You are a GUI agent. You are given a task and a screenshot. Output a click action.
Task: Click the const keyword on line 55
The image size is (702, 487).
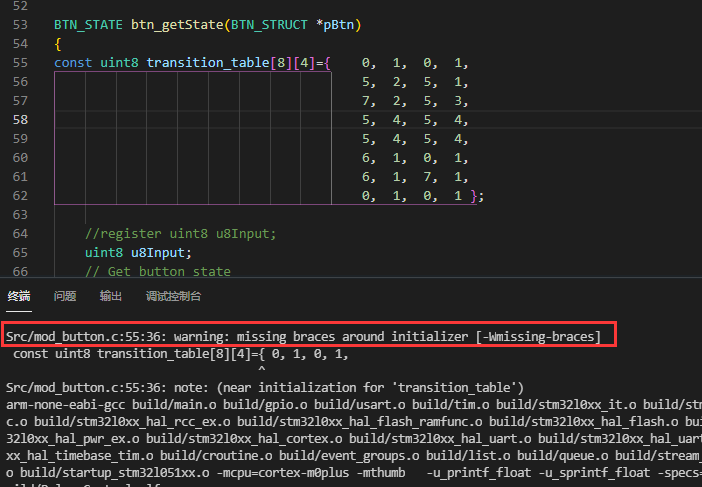pos(73,63)
